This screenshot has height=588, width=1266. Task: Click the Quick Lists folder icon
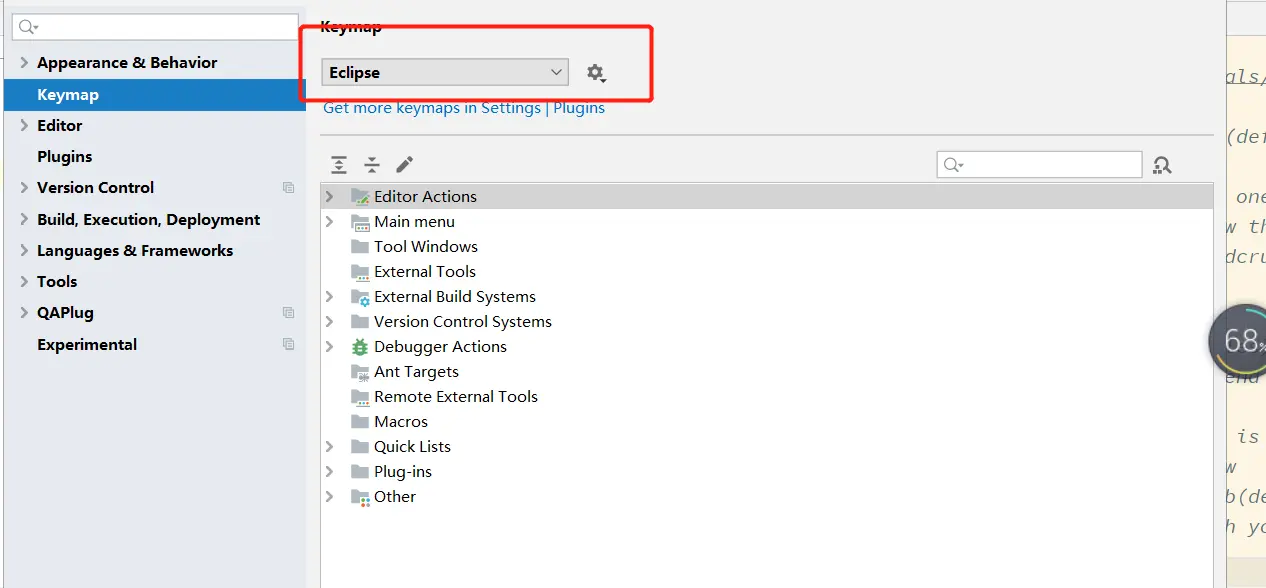pos(360,447)
